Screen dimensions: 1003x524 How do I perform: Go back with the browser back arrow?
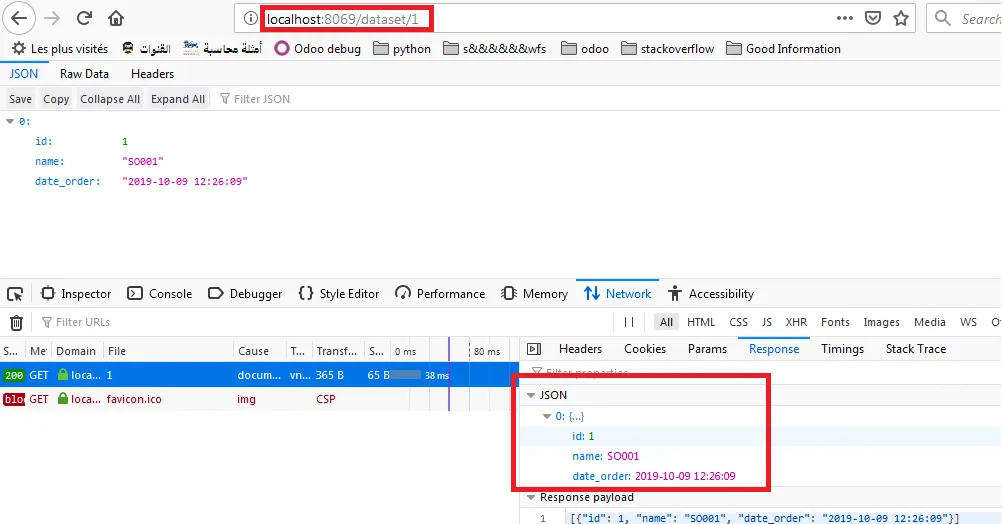pyautogui.click(x=19, y=18)
